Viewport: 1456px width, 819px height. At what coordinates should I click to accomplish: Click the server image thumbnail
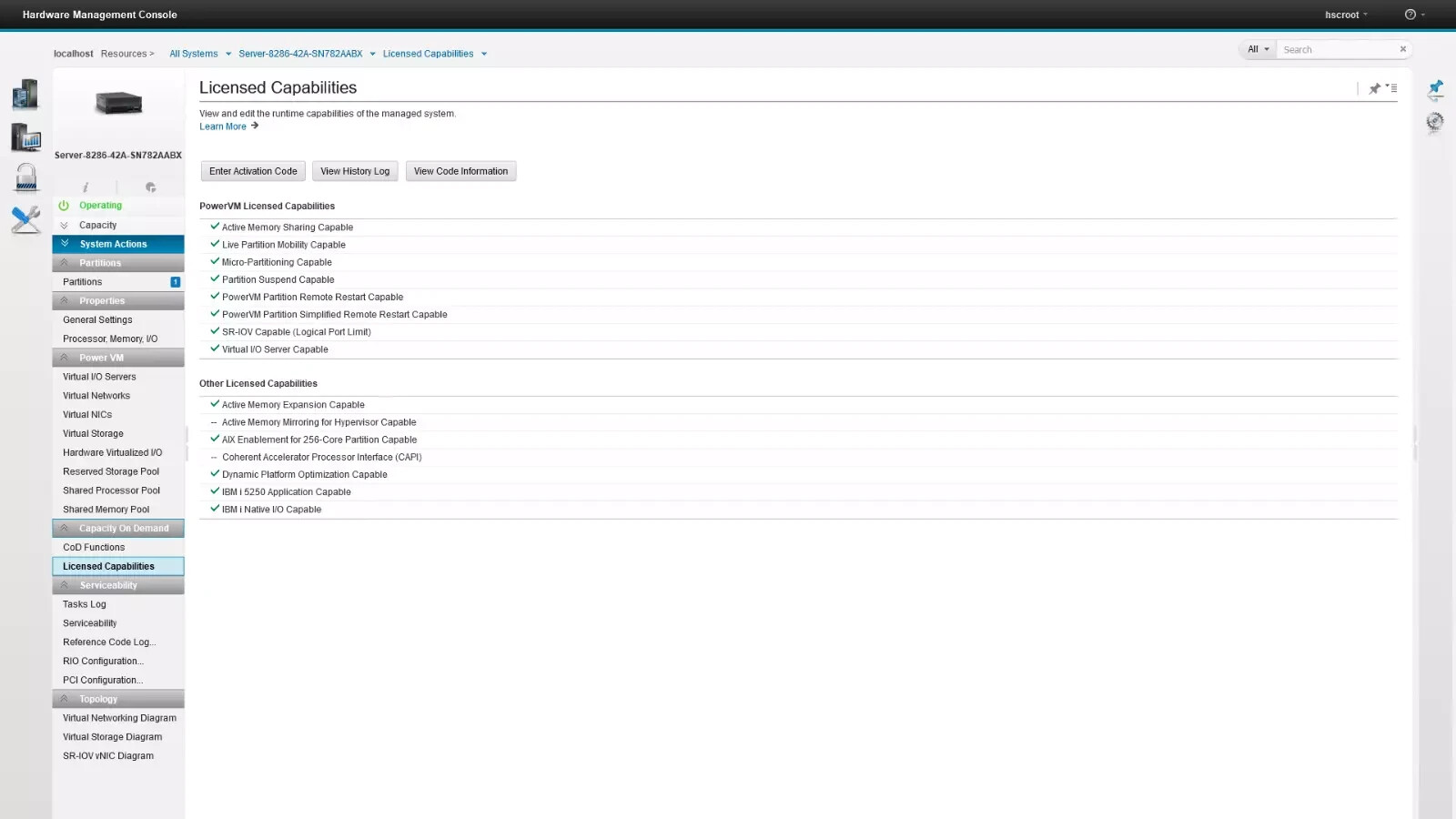(x=119, y=103)
